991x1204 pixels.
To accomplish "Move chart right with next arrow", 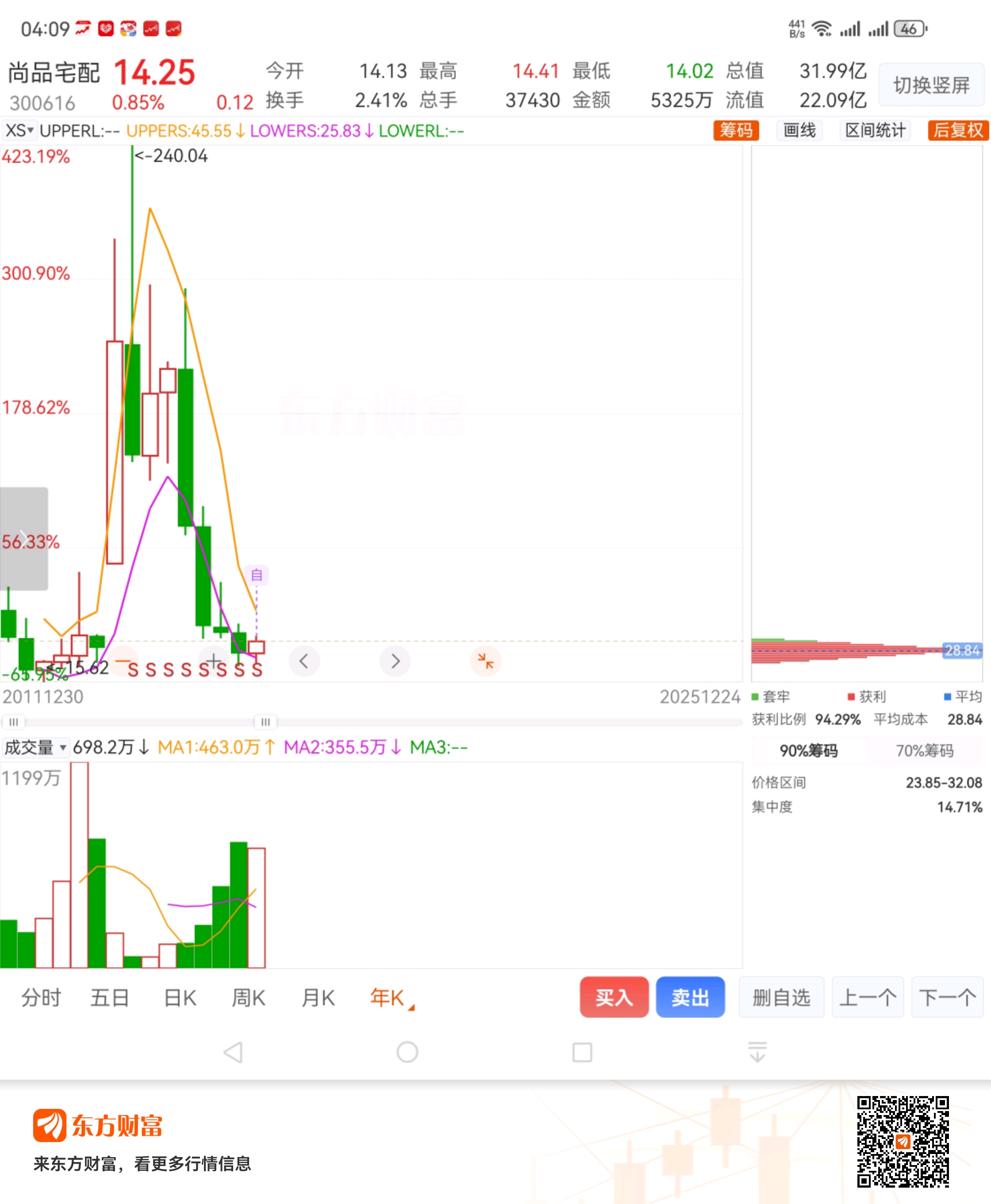I will [x=395, y=661].
